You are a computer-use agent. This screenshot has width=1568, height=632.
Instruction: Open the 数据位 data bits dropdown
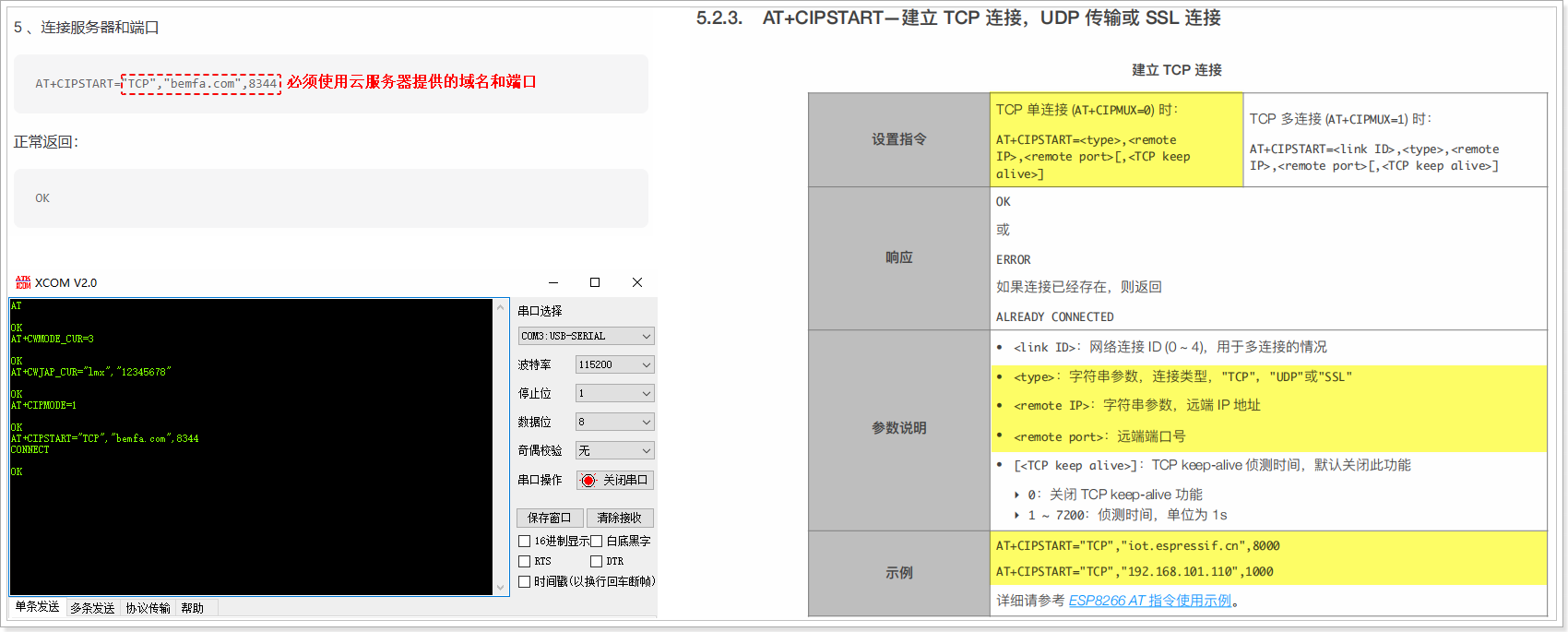pos(615,422)
